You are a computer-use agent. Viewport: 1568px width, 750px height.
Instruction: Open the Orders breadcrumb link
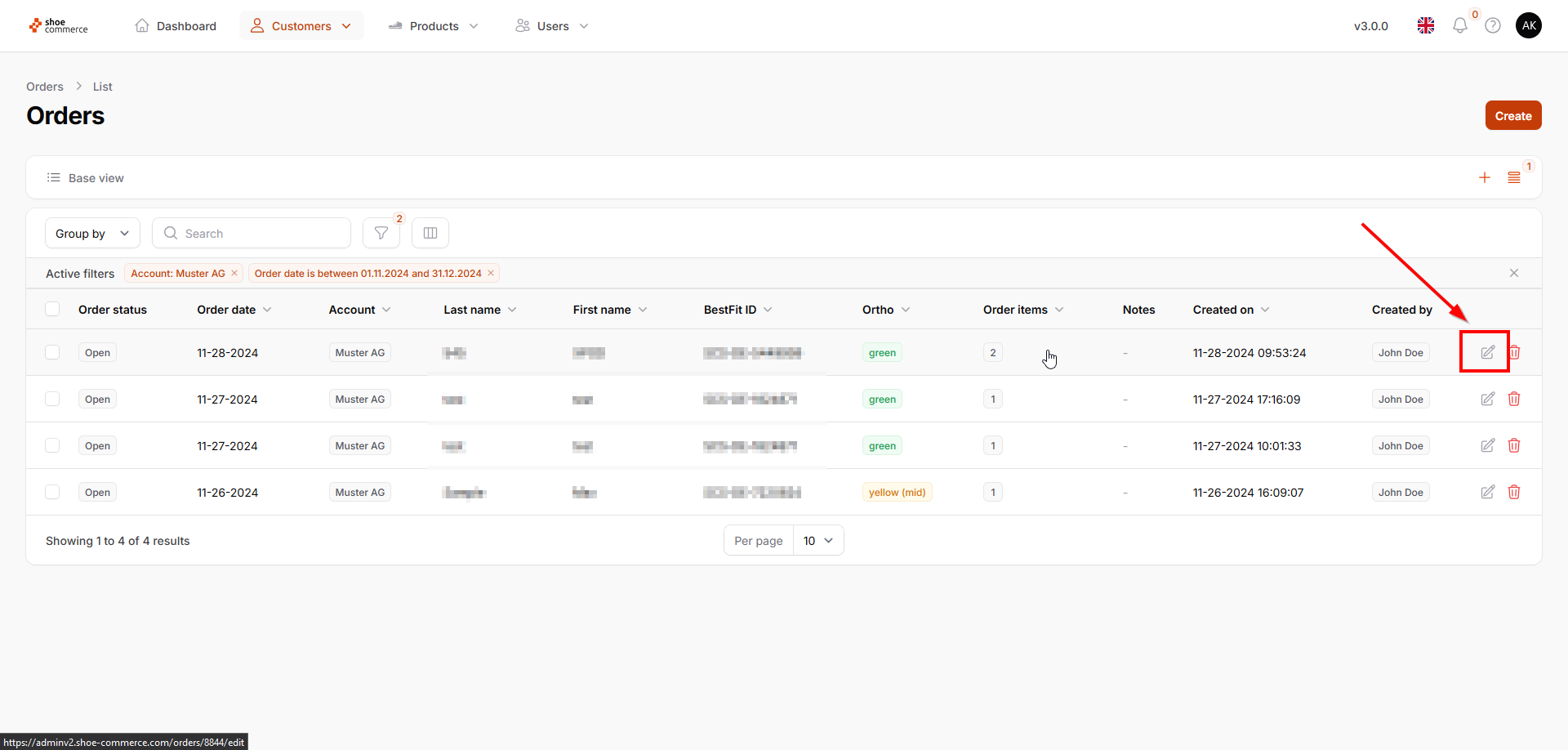pos(45,87)
